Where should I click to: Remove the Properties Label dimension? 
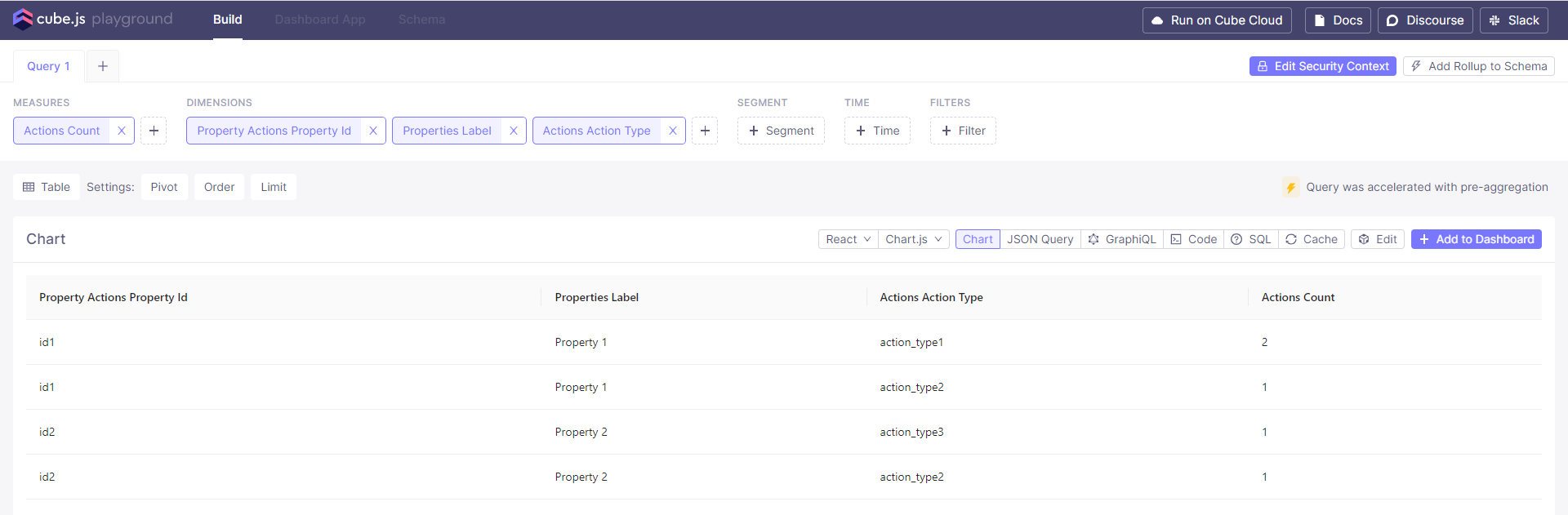pos(514,131)
